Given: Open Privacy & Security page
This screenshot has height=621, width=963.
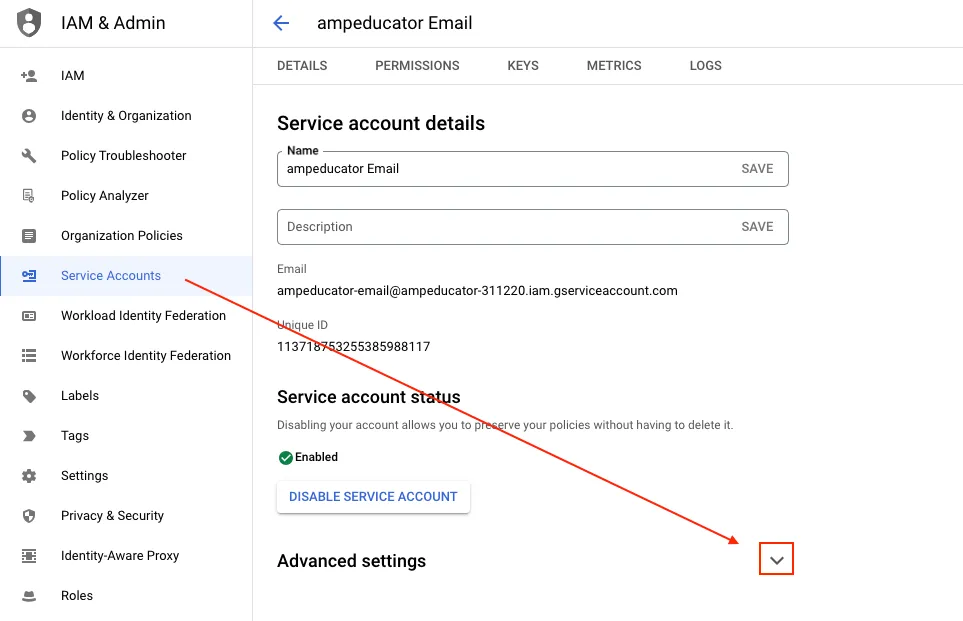Looking at the screenshot, I should 126,516.
